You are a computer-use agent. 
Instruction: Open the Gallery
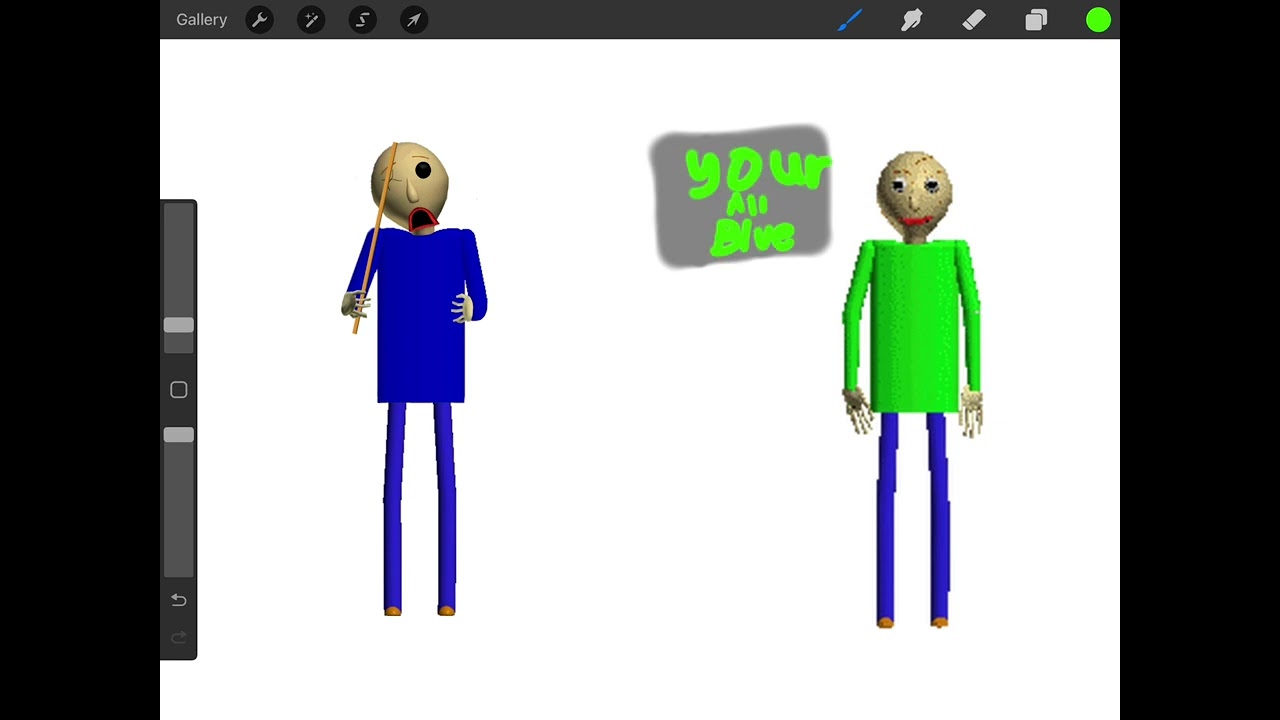(201, 20)
